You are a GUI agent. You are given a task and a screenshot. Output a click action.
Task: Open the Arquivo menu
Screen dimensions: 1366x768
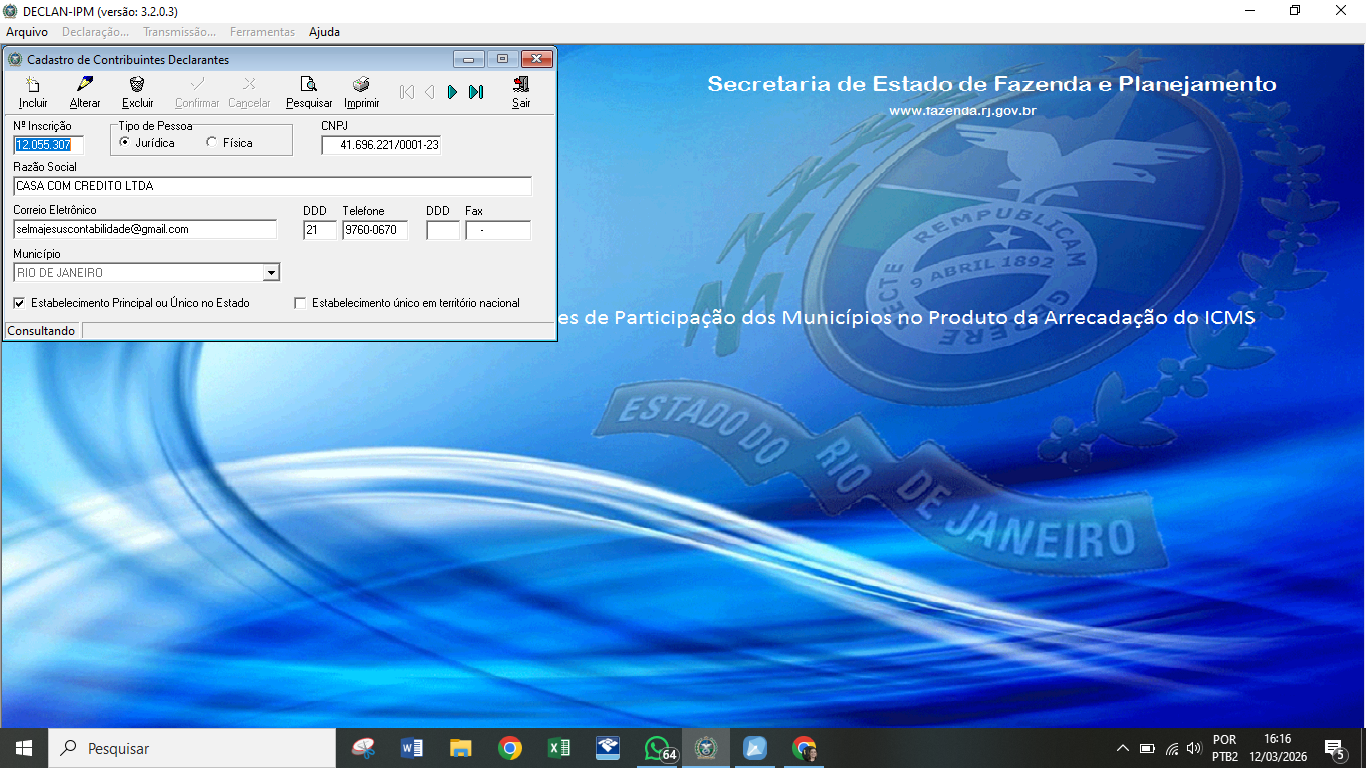(27, 32)
